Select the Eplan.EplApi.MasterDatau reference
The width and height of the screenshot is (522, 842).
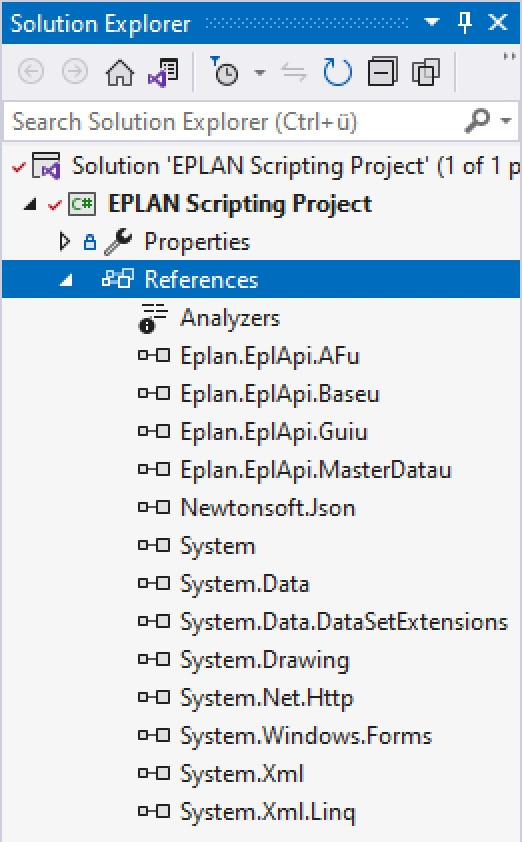[x=316, y=470]
